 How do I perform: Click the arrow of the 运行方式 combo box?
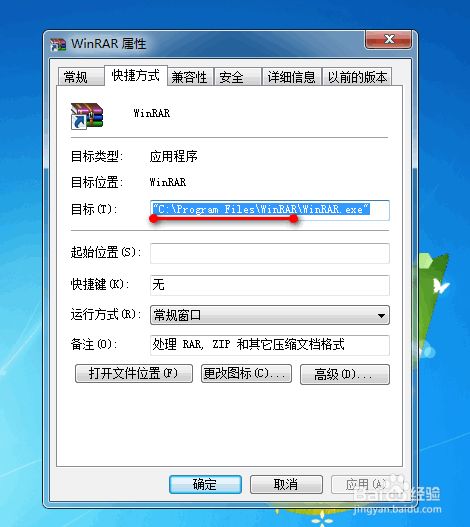click(381, 316)
